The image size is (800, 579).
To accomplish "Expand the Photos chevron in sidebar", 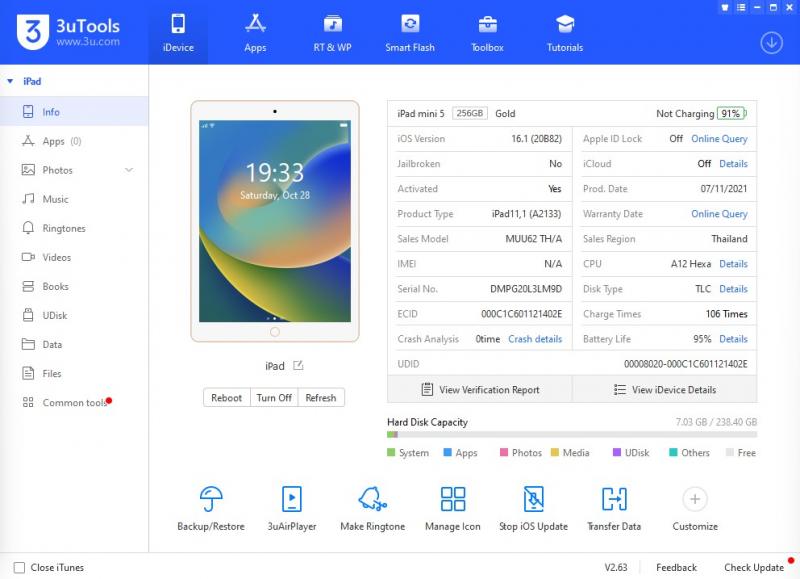I will [x=129, y=170].
